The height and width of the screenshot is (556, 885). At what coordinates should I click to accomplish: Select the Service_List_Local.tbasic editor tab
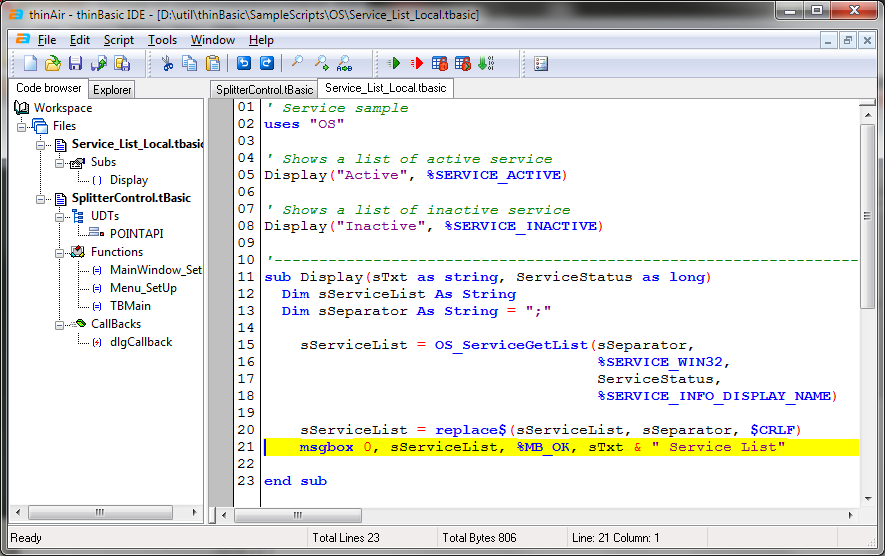[x=385, y=88]
